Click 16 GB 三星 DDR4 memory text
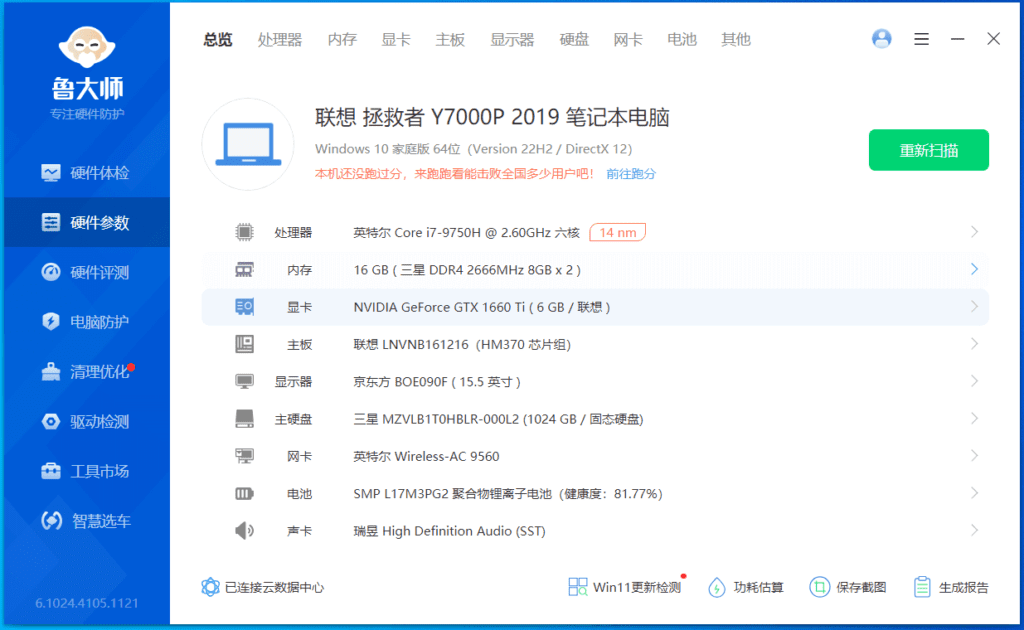 (x=467, y=270)
